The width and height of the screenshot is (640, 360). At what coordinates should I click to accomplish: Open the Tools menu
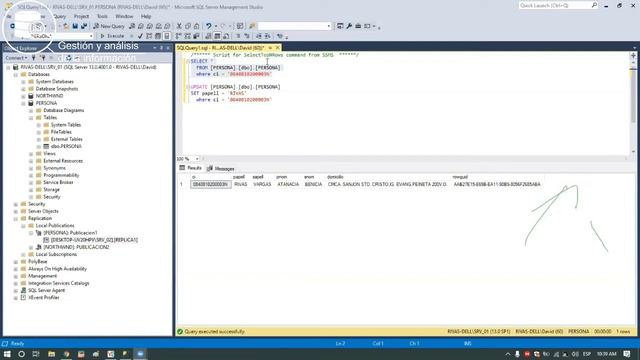102,16
